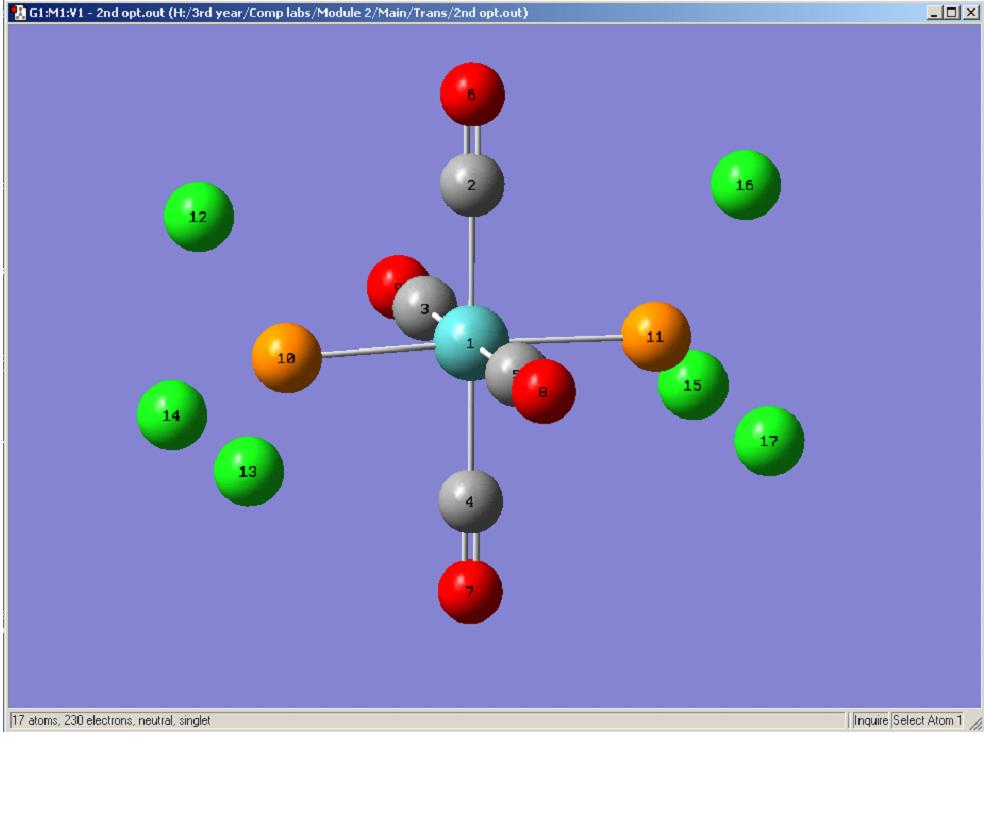Click the window title bar text
Screen dimensions: 984x825
(279, 13)
